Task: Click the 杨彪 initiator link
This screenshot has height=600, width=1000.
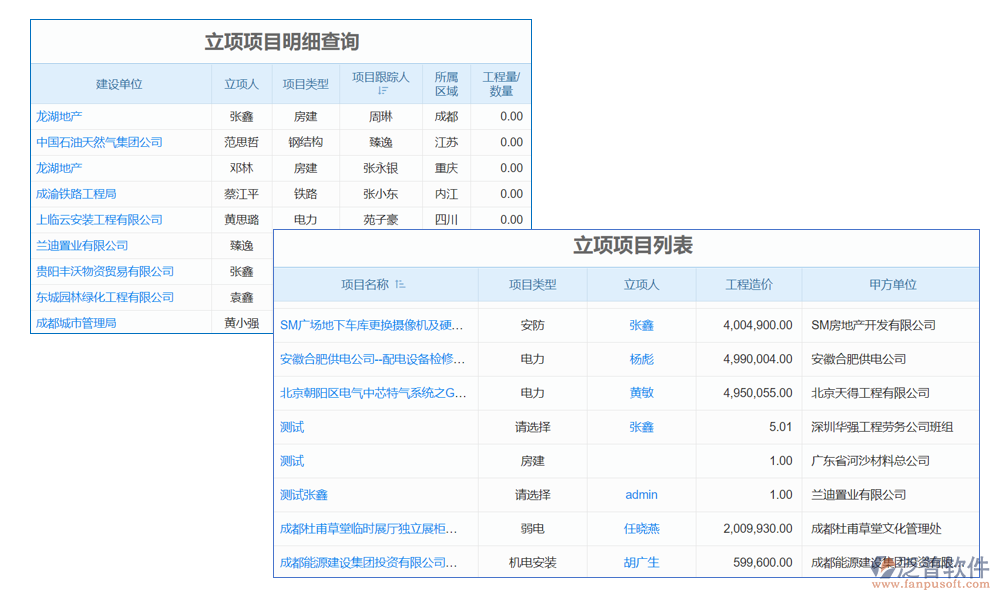Action: 641,359
